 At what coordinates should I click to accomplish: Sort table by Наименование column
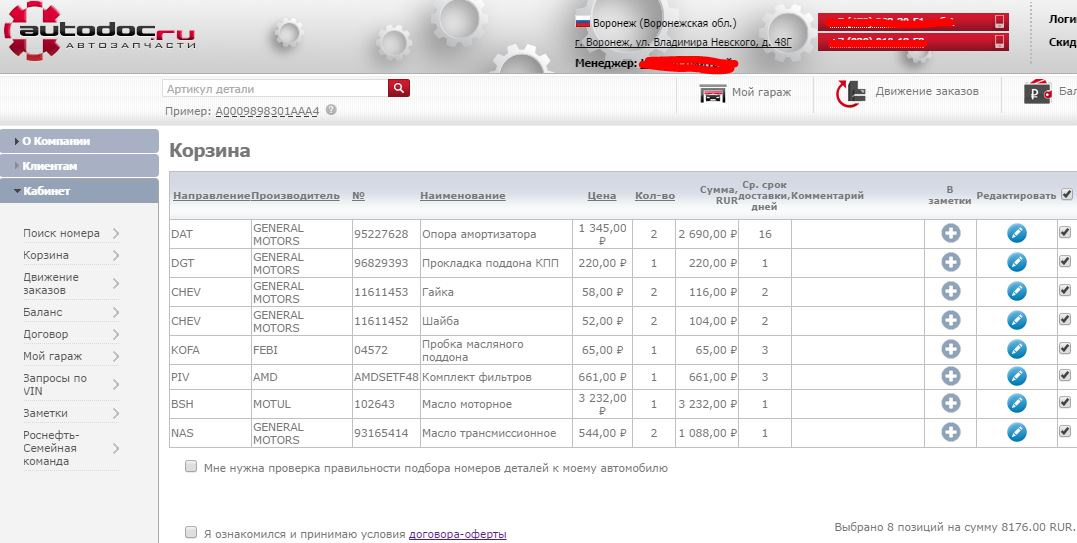462,196
